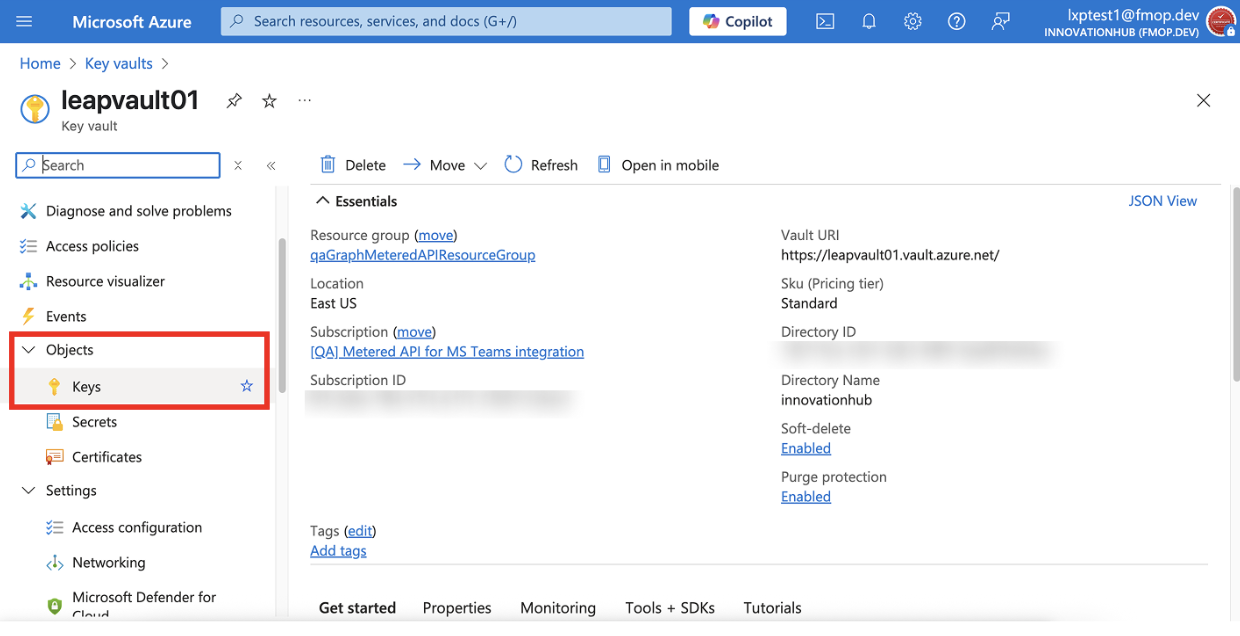Open the more options ellipsis
Screen dimensions: 1240x636
click(x=305, y=100)
